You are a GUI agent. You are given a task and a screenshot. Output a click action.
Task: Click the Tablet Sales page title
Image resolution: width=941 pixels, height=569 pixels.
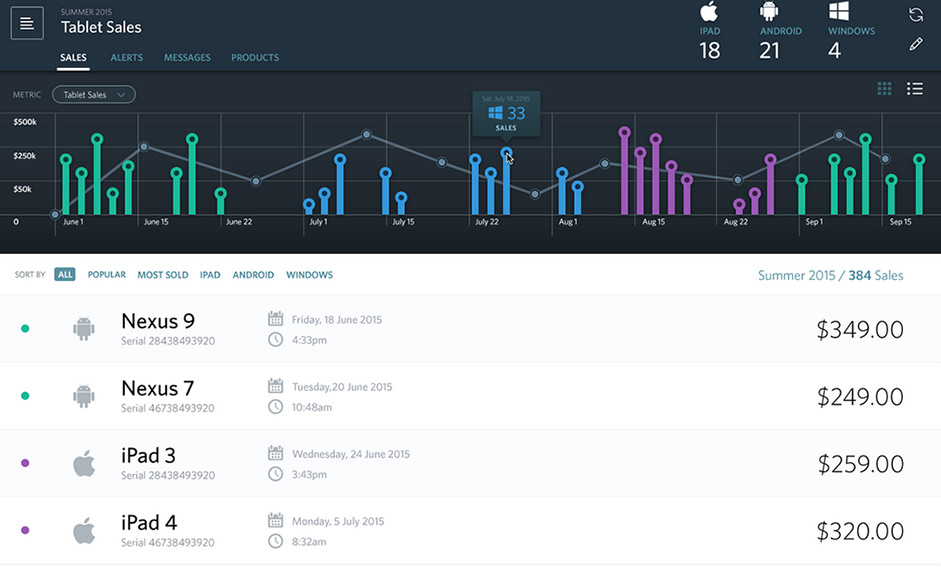point(101,27)
